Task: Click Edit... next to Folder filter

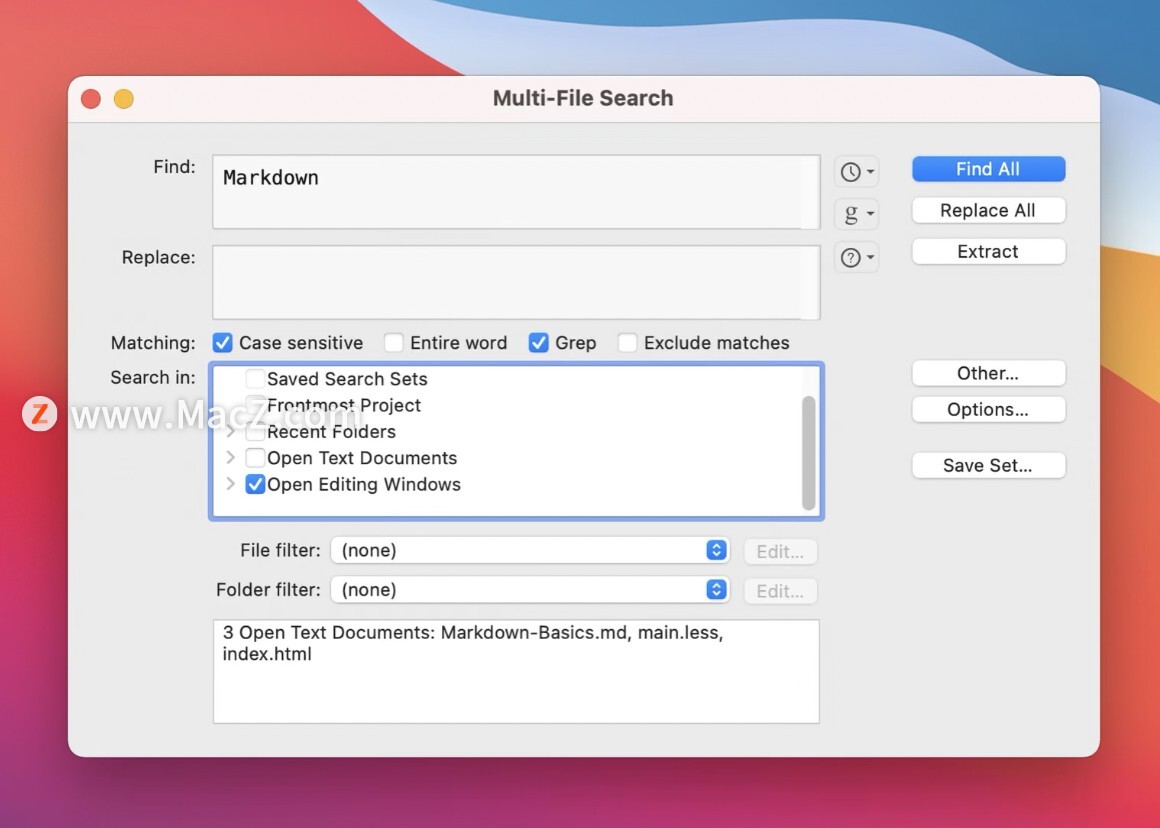Action: pyautogui.click(x=780, y=591)
